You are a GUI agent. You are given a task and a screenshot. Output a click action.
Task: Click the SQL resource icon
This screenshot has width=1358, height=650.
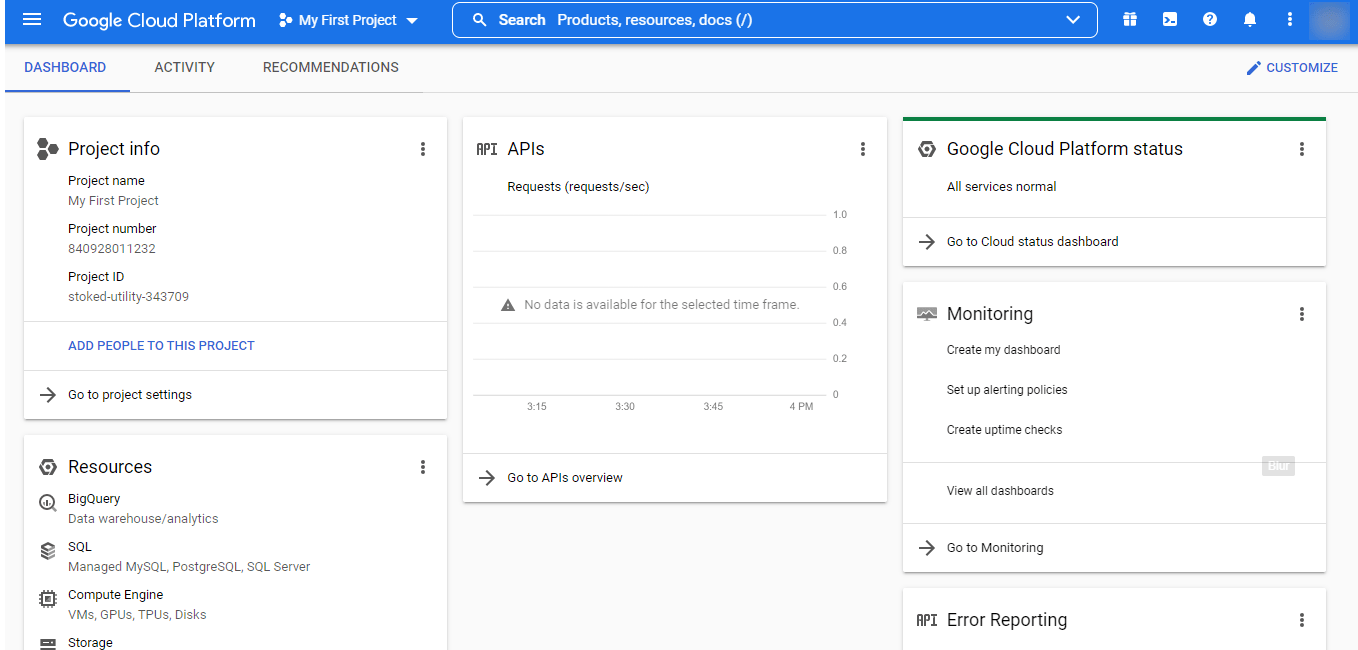(48, 551)
